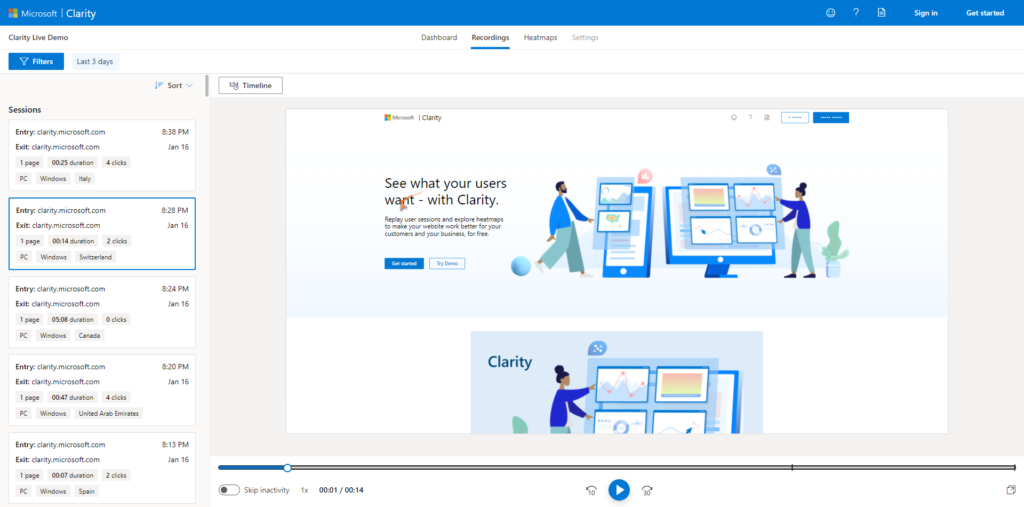Viewport: 1024px width, 507px height.
Task: Click the "00:25 duration" tag
Action: (x=72, y=163)
